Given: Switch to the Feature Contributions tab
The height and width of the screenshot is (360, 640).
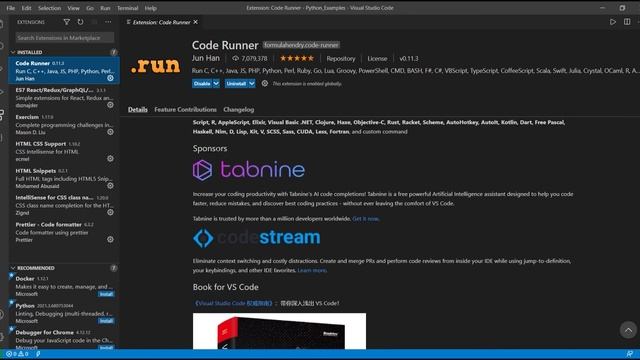Looking at the screenshot, I should pyautogui.click(x=185, y=109).
